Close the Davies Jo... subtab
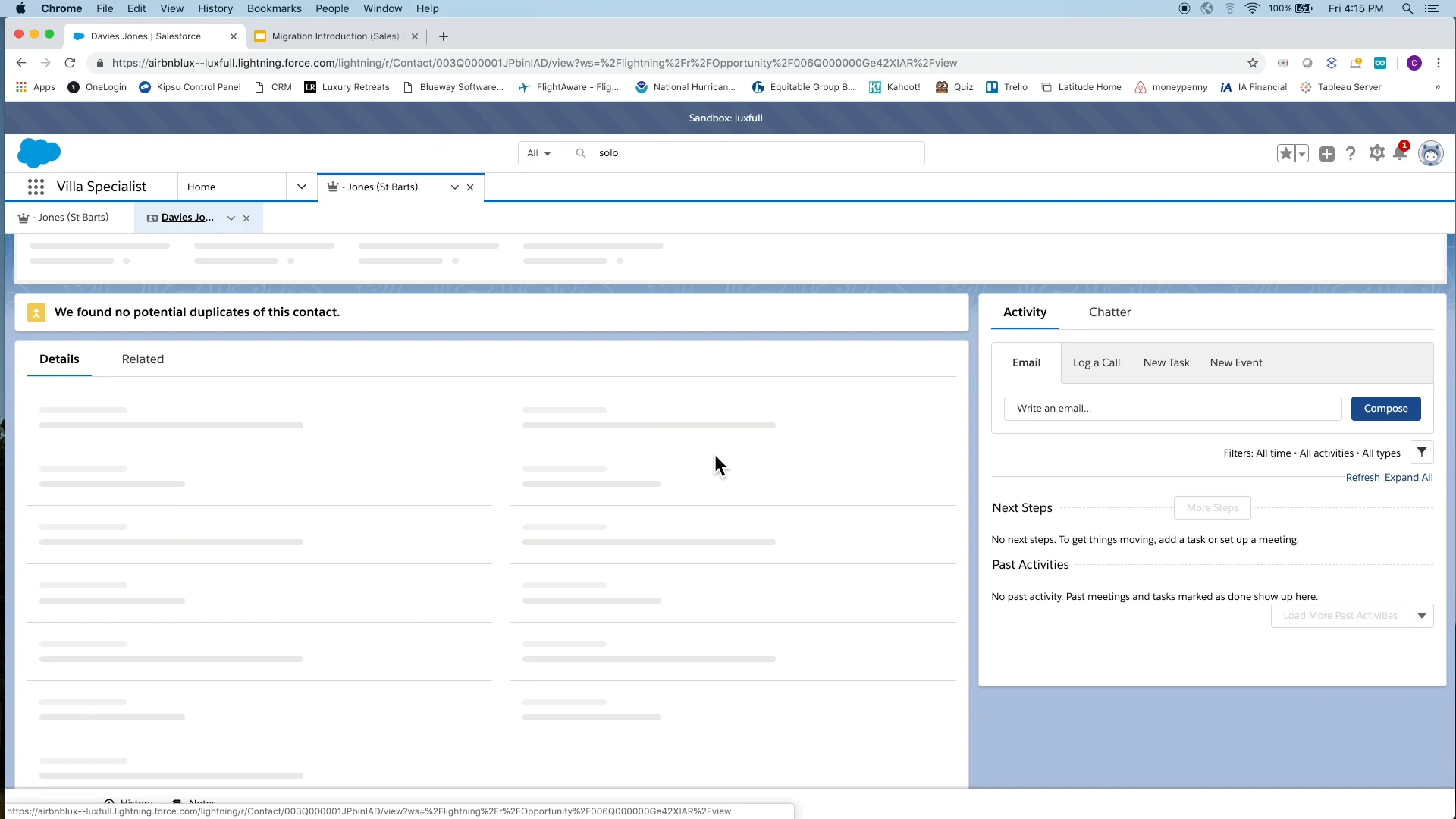Viewport: 1456px width, 819px height. pos(246,218)
